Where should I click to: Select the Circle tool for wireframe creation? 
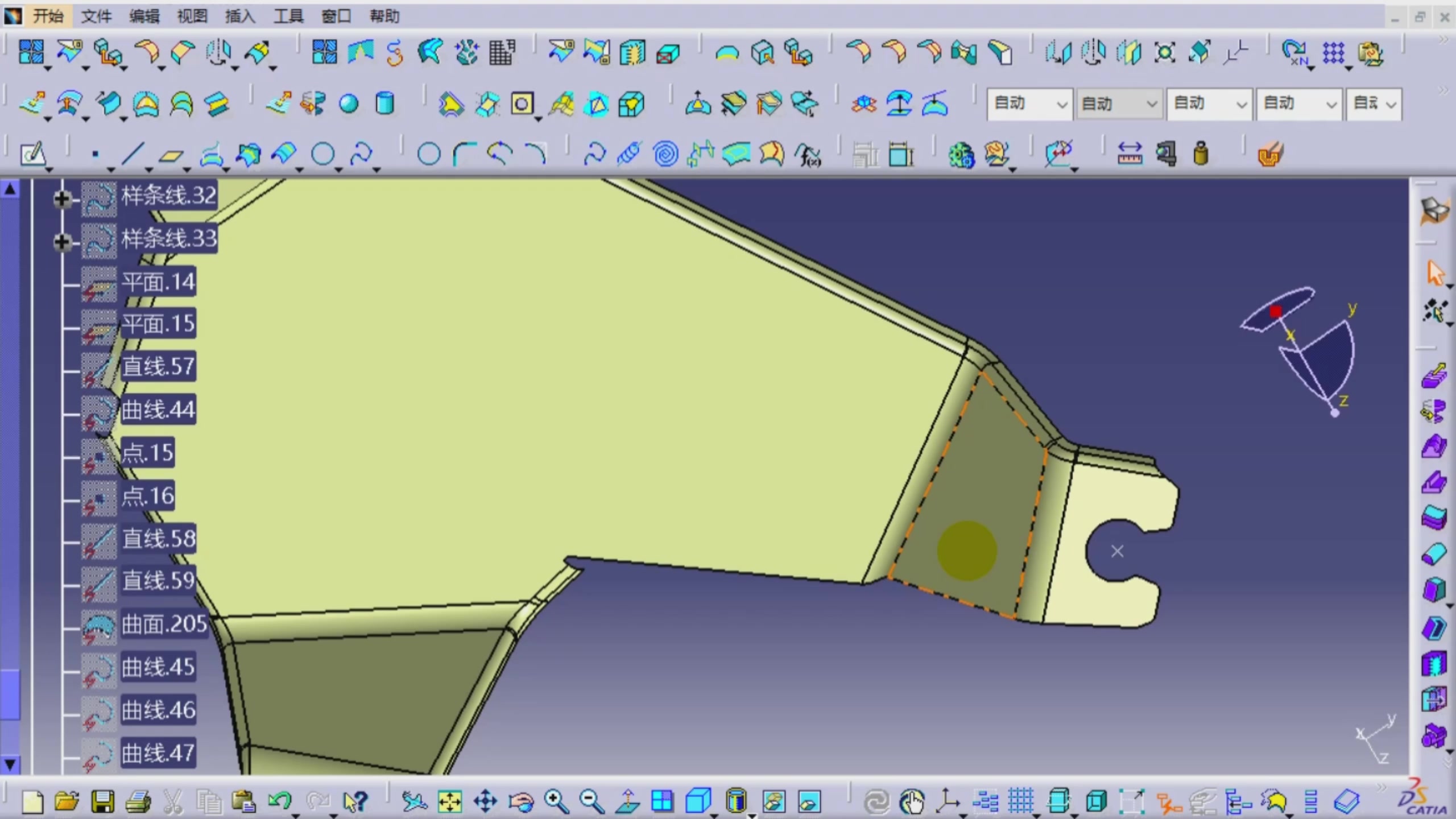point(428,154)
